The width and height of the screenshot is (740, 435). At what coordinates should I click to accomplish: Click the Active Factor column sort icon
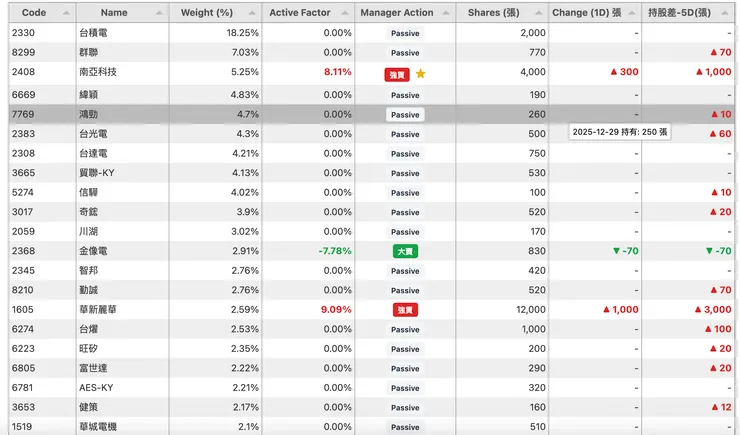click(x=346, y=13)
